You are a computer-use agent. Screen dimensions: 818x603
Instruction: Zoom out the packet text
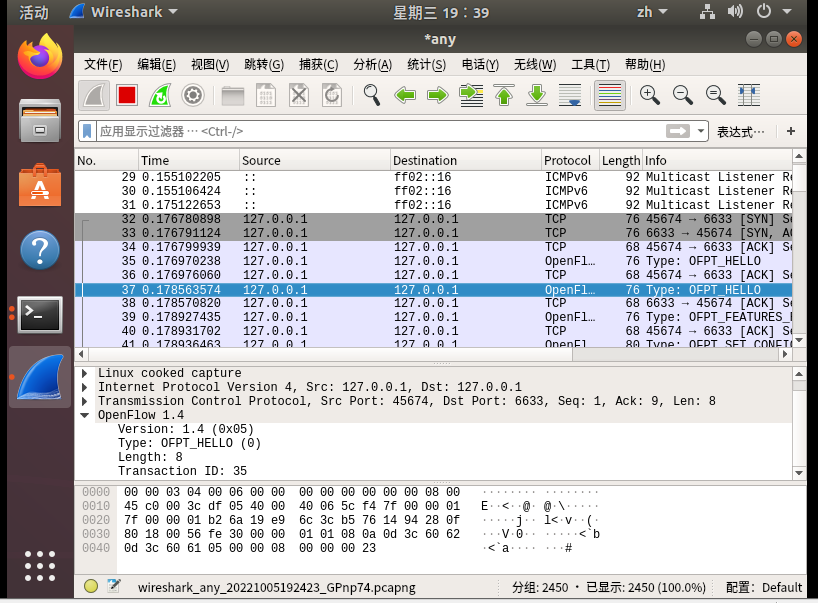682,95
